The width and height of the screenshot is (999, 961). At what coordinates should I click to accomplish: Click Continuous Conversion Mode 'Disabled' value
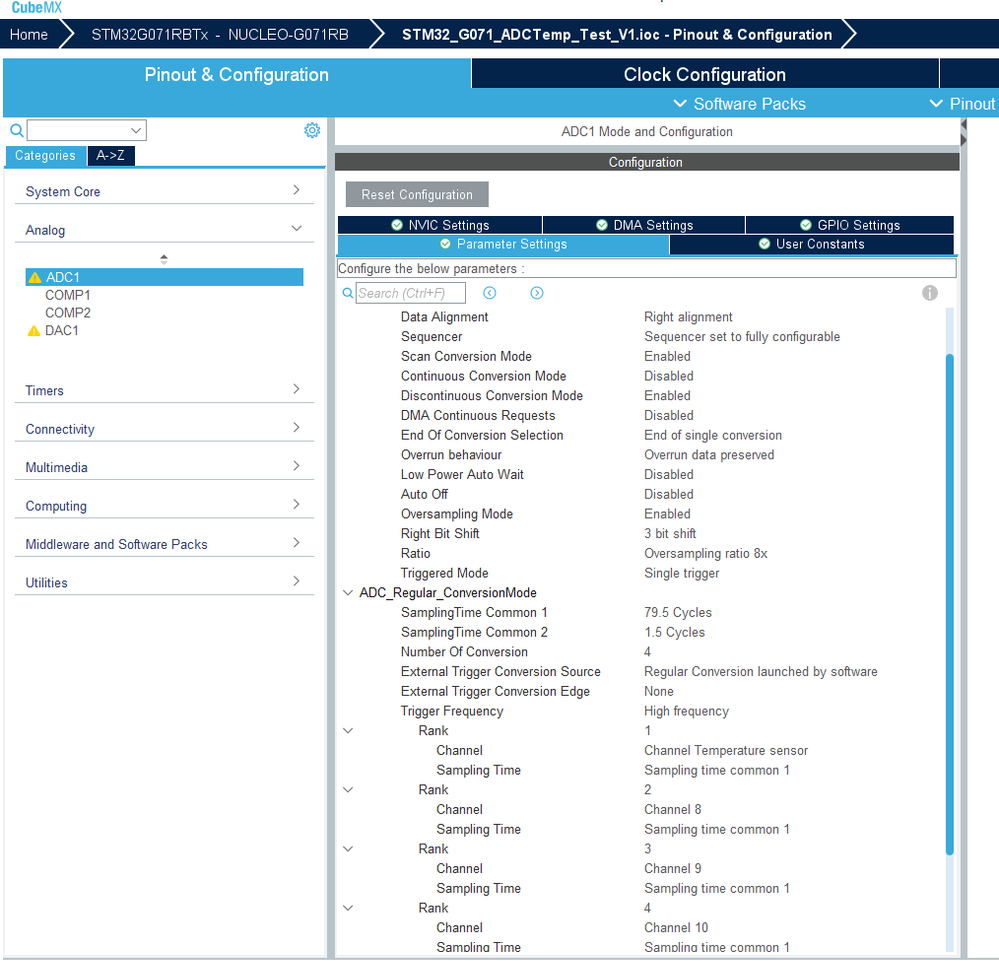point(669,376)
